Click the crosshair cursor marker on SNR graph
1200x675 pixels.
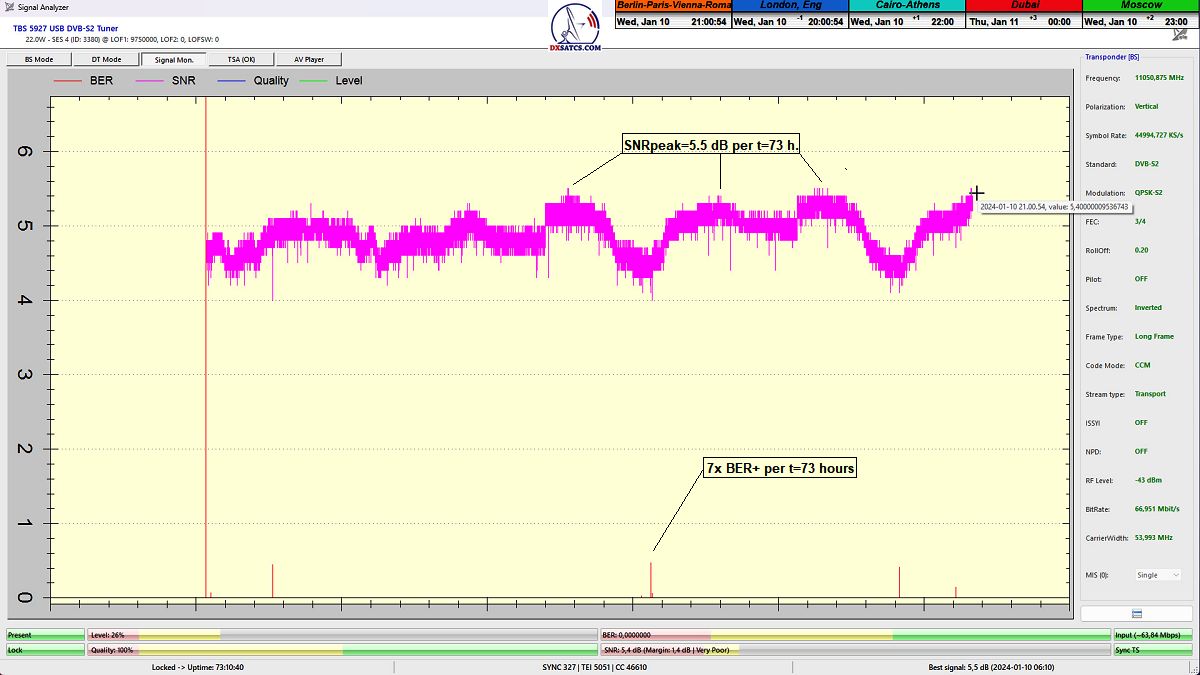[976, 193]
